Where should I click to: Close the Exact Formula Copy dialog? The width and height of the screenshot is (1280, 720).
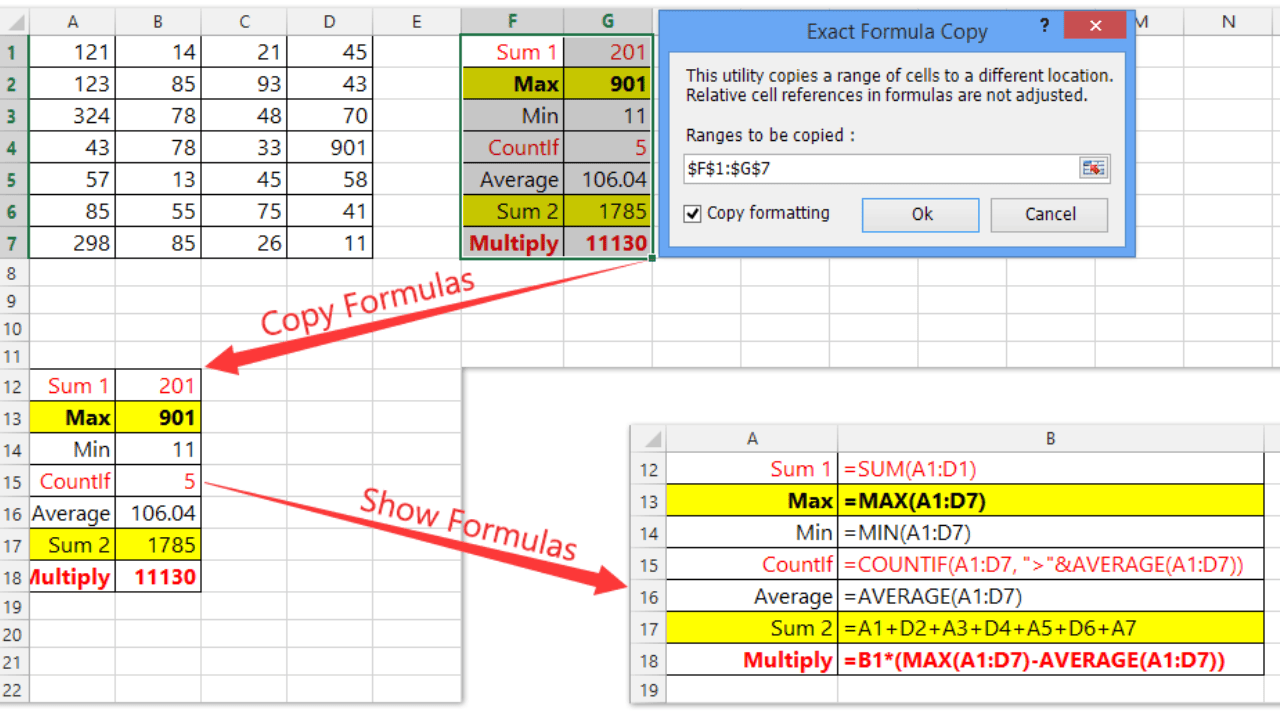[1100, 27]
